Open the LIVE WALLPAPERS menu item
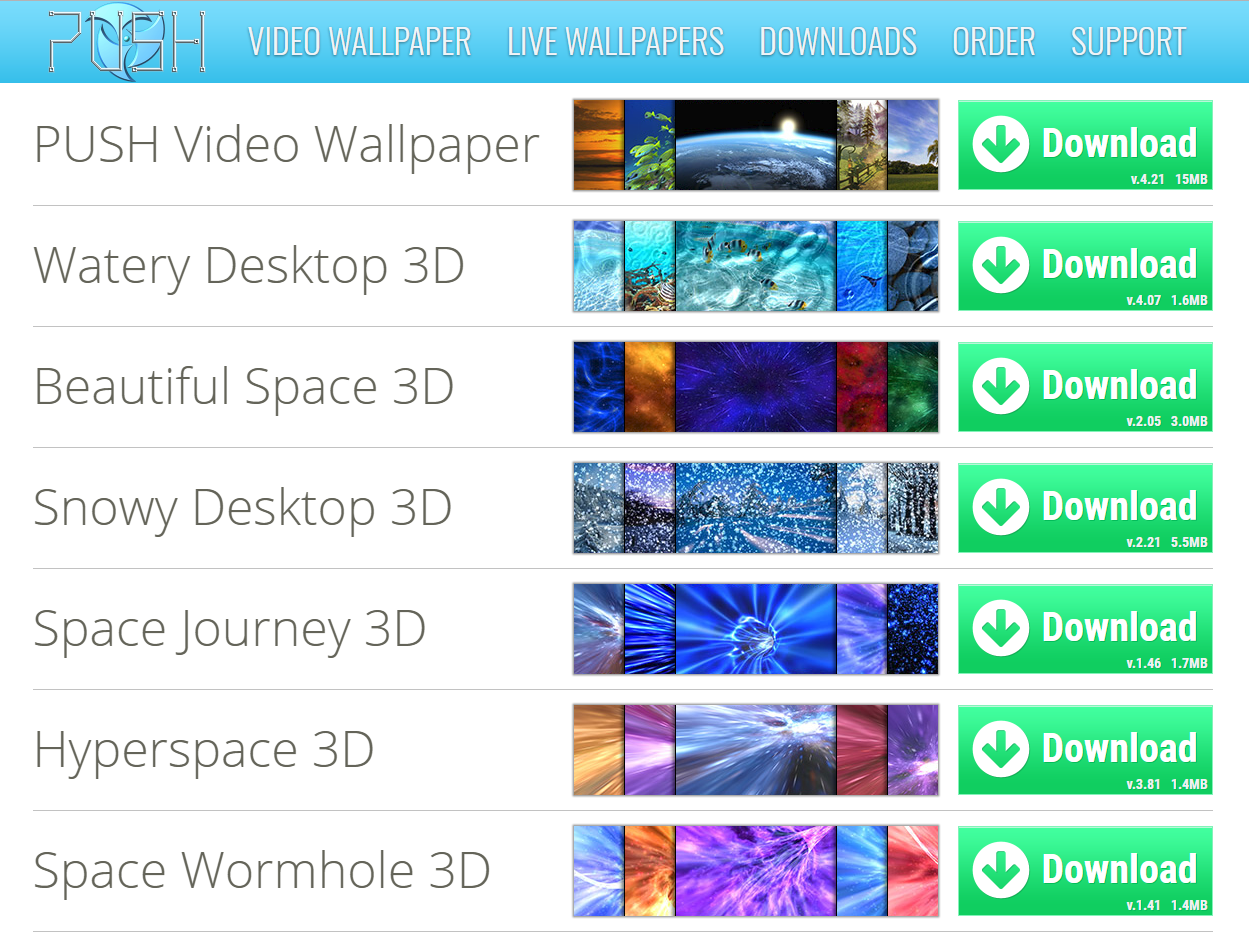This screenshot has height=935, width=1249. [616, 42]
